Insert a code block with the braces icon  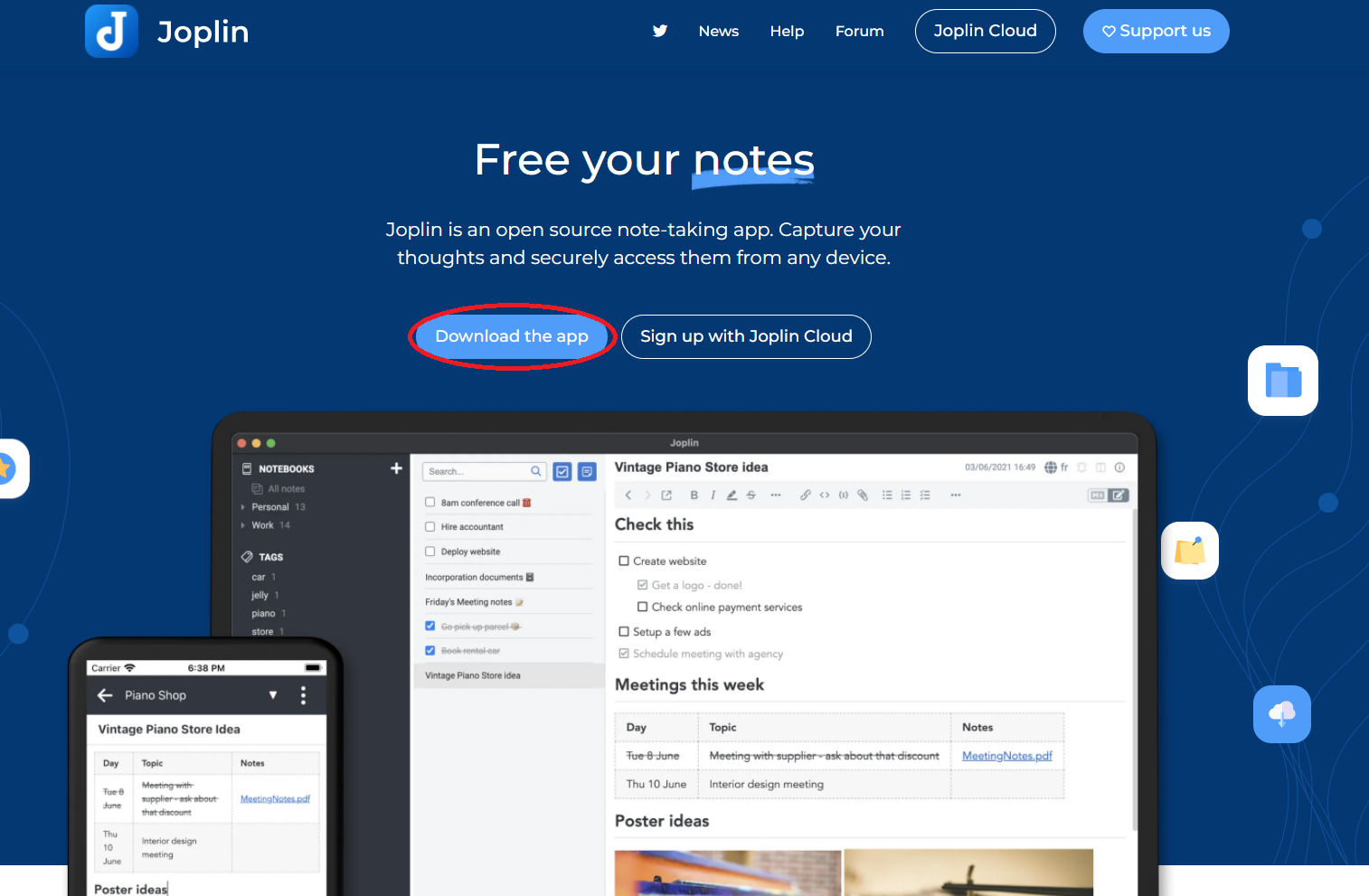(844, 495)
